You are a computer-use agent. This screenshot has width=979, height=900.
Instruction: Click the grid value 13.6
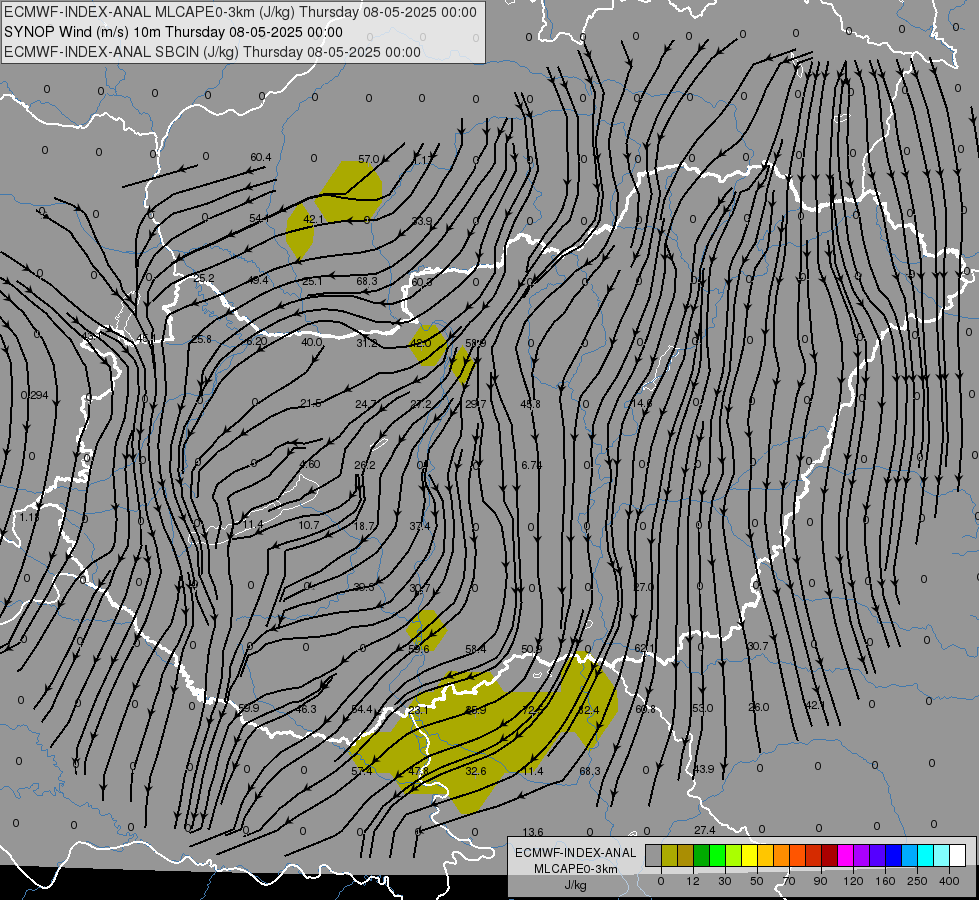(x=533, y=832)
